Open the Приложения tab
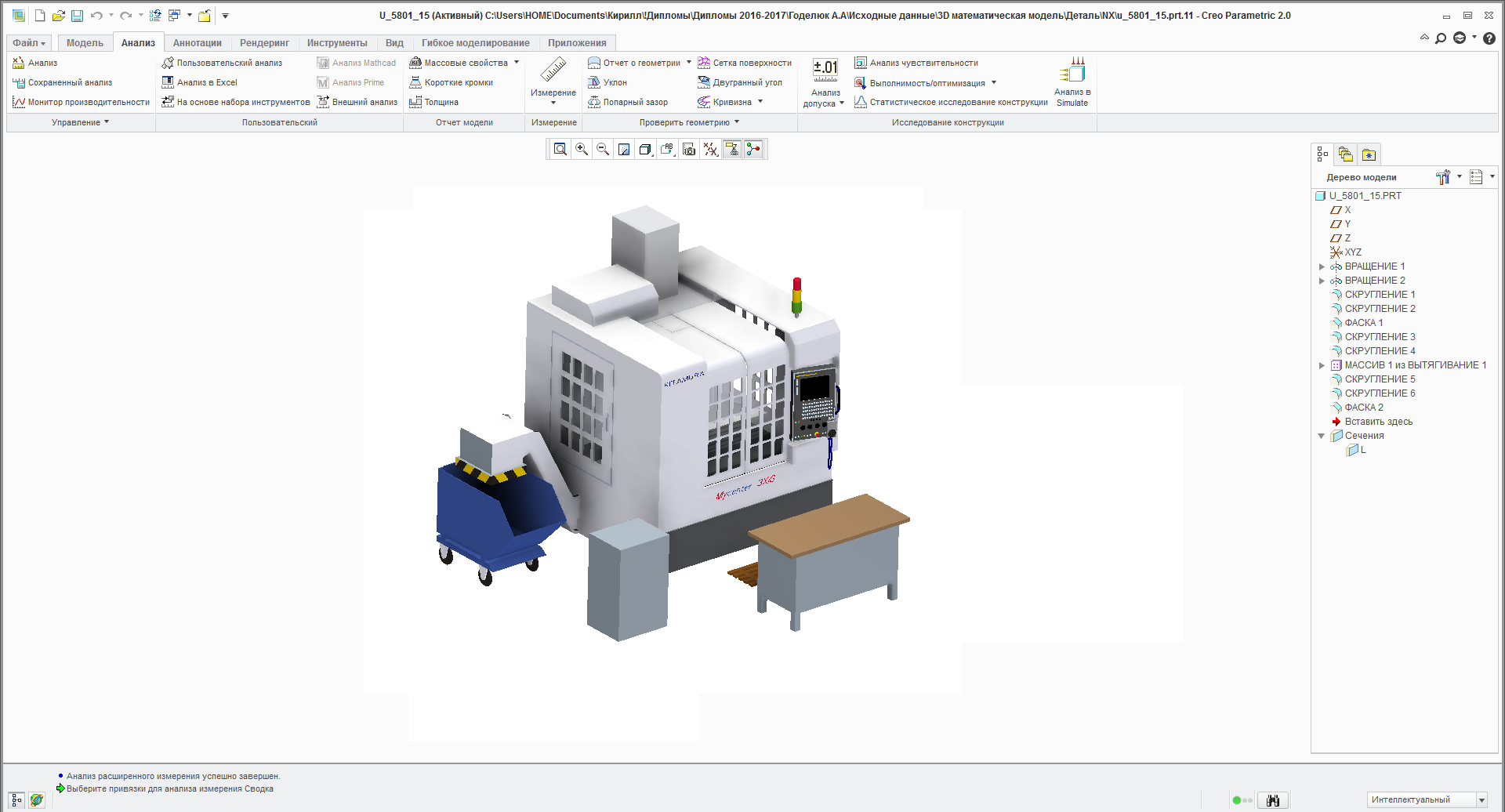The height and width of the screenshot is (812, 1505). coord(577,43)
